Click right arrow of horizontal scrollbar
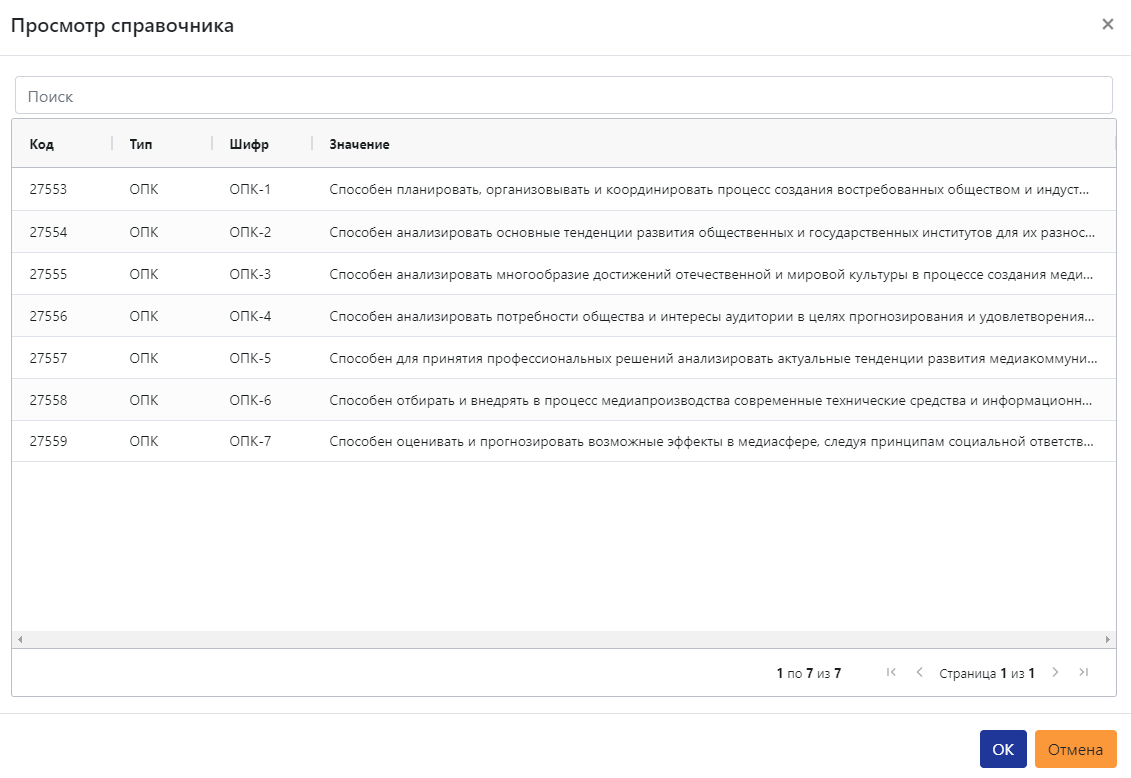Viewport: 1131px width, 778px height. [x=1108, y=640]
